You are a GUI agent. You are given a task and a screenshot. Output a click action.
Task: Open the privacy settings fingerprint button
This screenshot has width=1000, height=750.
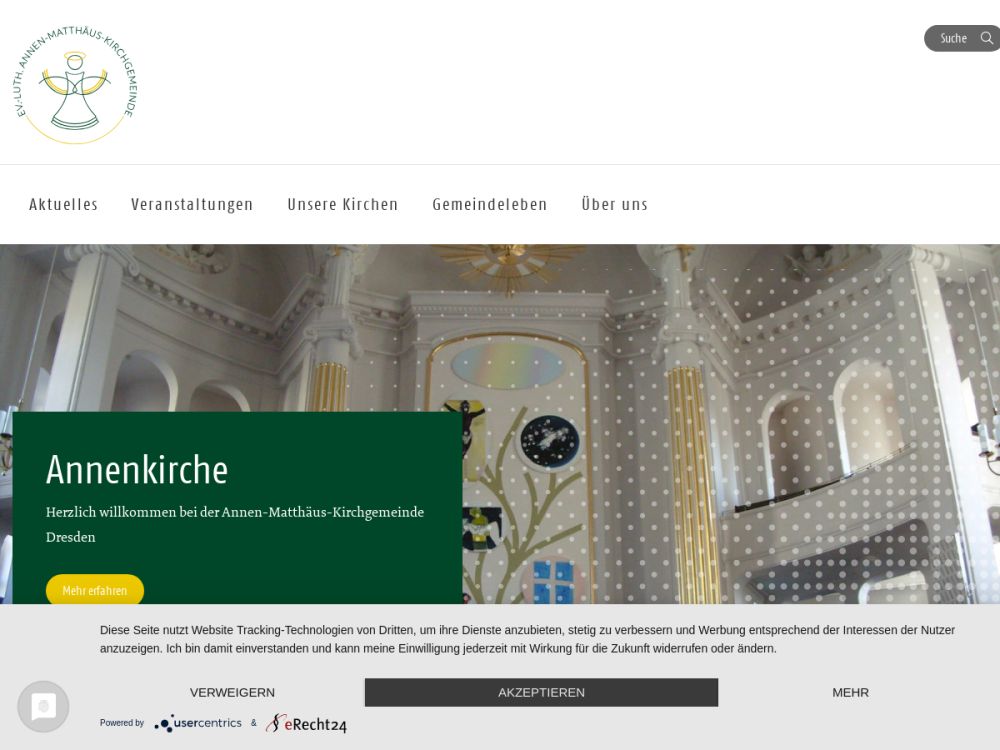coord(43,707)
